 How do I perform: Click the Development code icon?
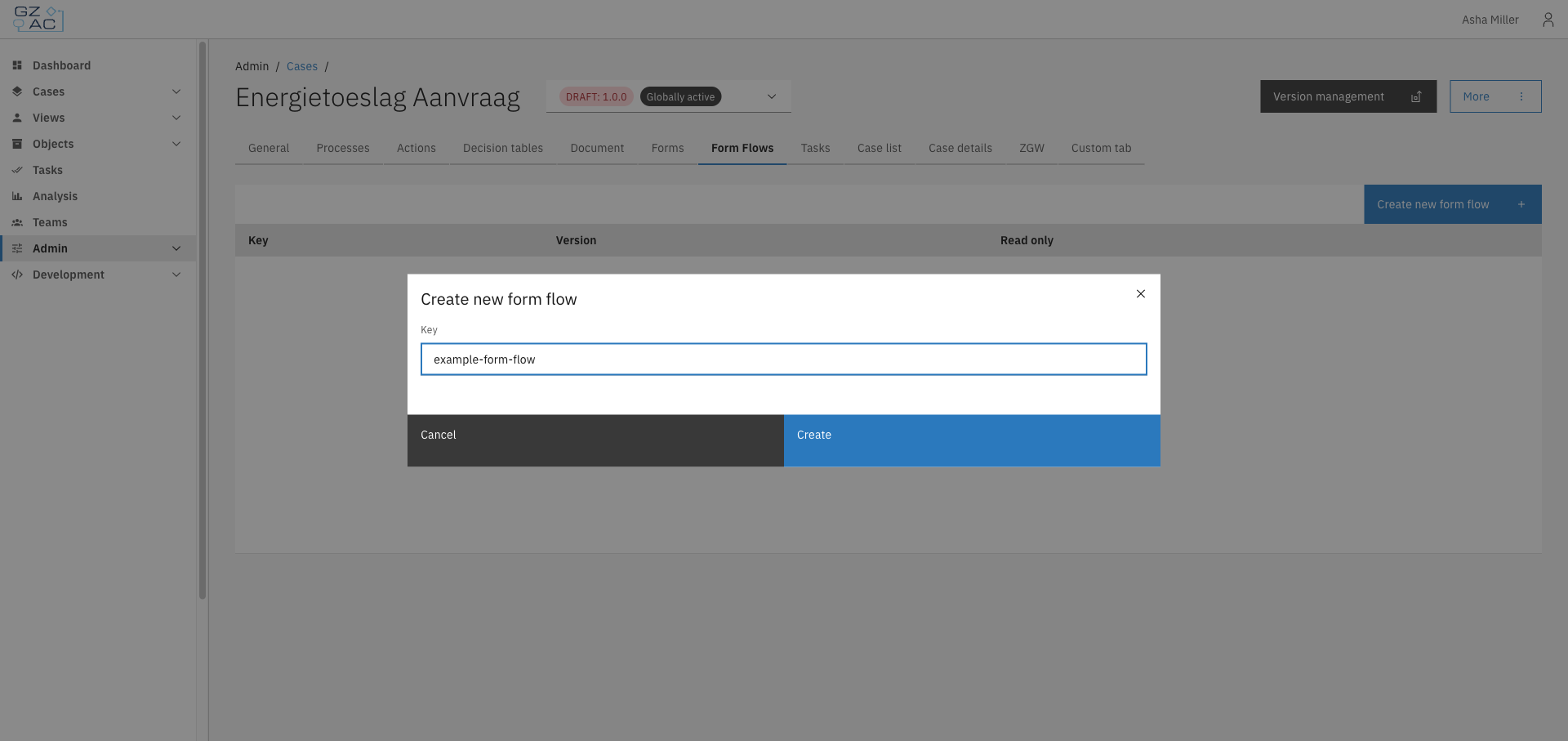point(17,275)
